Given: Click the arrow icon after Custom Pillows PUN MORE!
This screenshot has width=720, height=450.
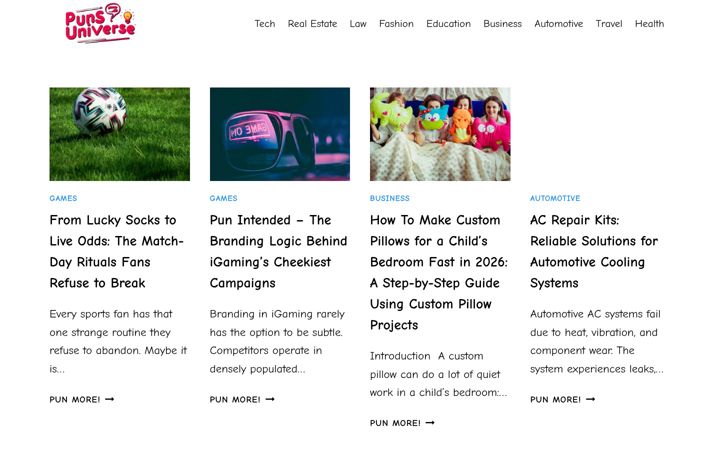Looking at the screenshot, I should click(430, 423).
